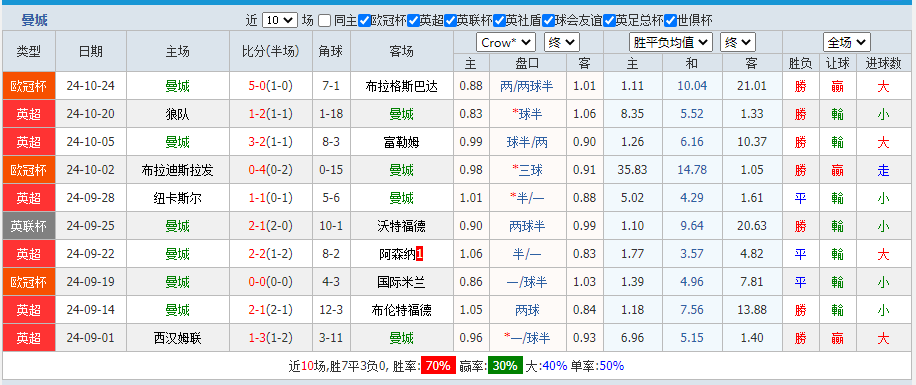Open the 狼队 team link
916x385 pixels.
[178, 115]
